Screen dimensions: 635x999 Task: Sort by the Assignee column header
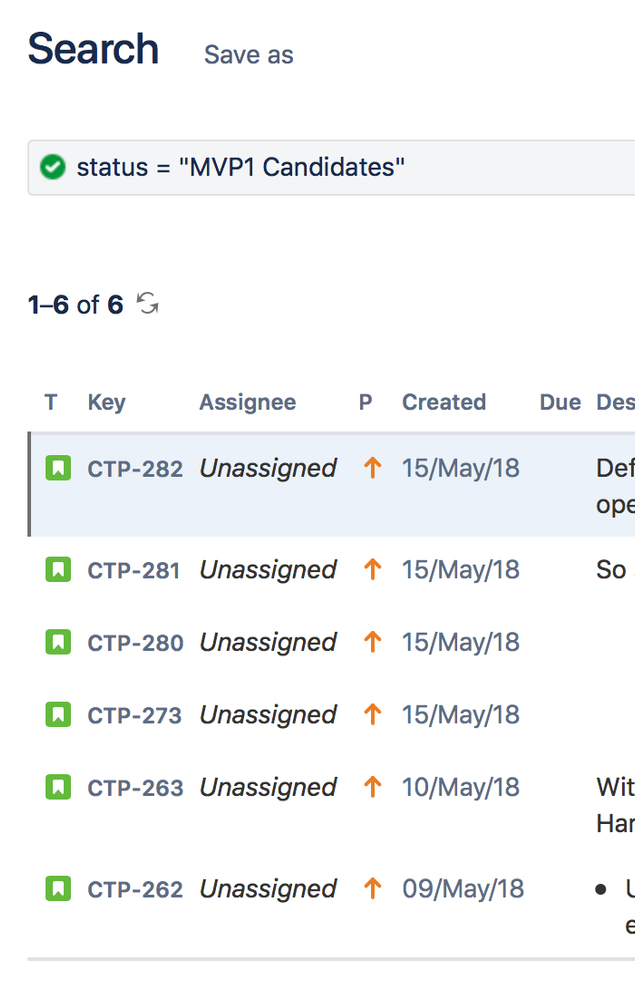click(x=248, y=402)
